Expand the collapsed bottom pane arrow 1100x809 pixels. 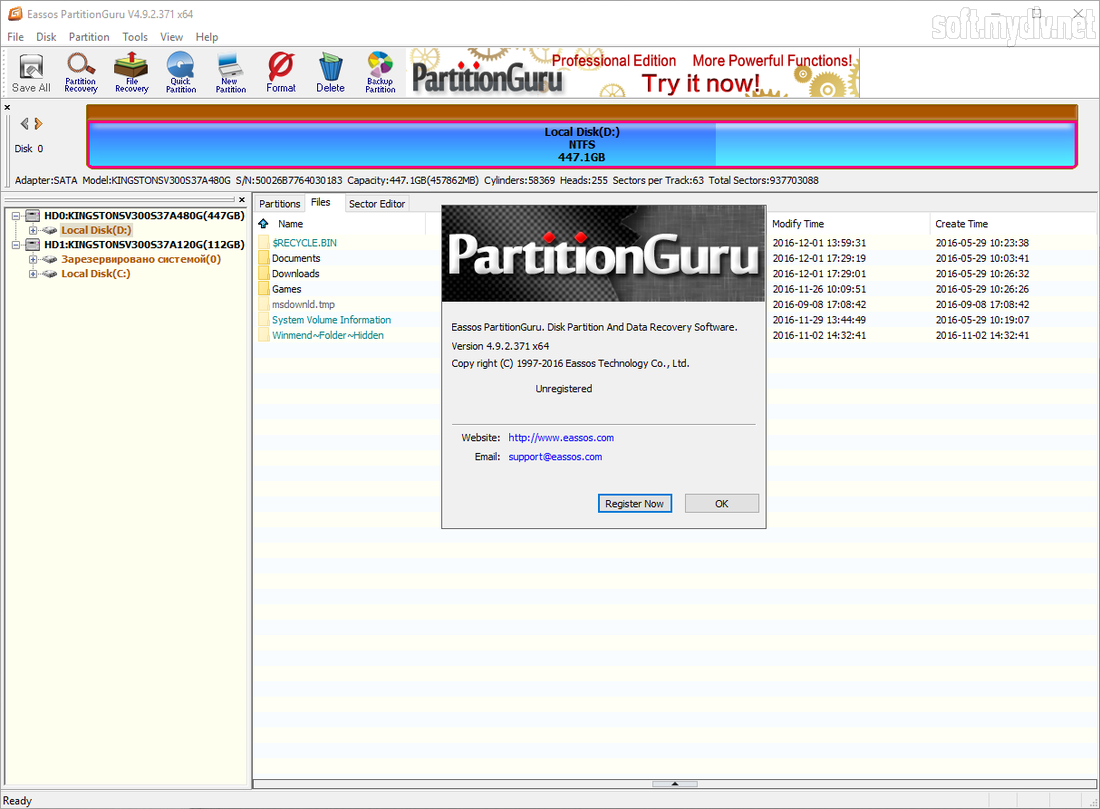[675, 784]
